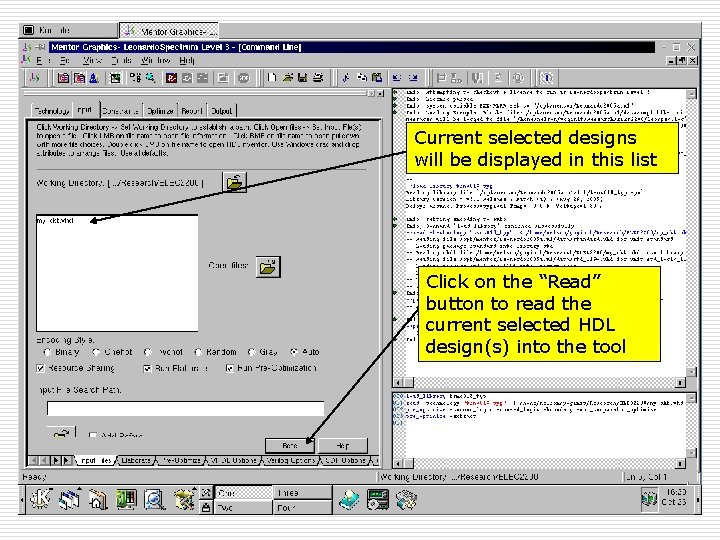Open the VHDL Options bottom tab
The height and width of the screenshot is (540, 720).
tap(233, 460)
